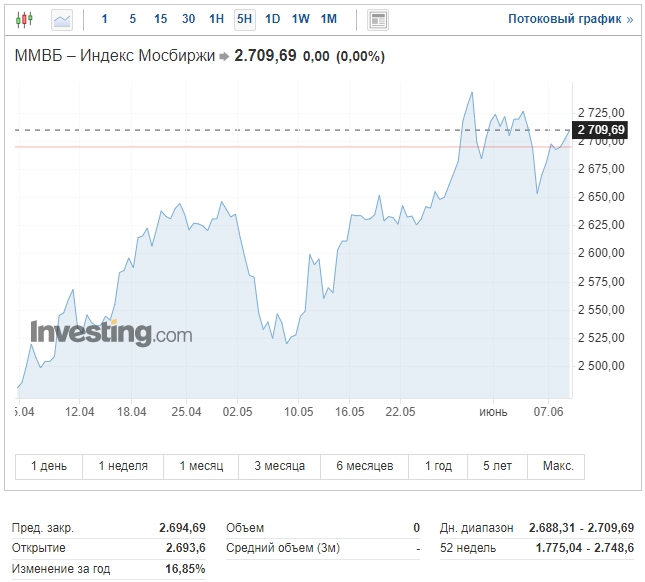The width and height of the screenshot is (645, 582).
Task: Click the Средний объем (3м) label
Action: [x=283, y=548]
